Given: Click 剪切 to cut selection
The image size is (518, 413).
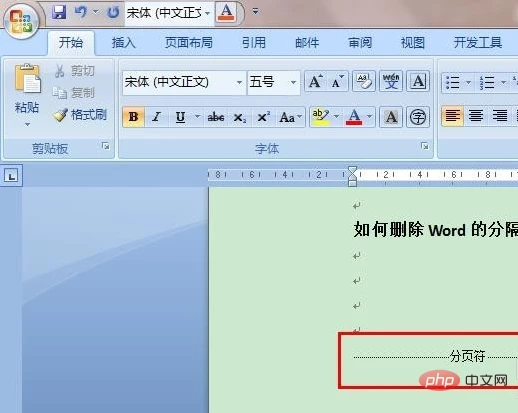Looking at the screenshot, I should pos(75,71).
